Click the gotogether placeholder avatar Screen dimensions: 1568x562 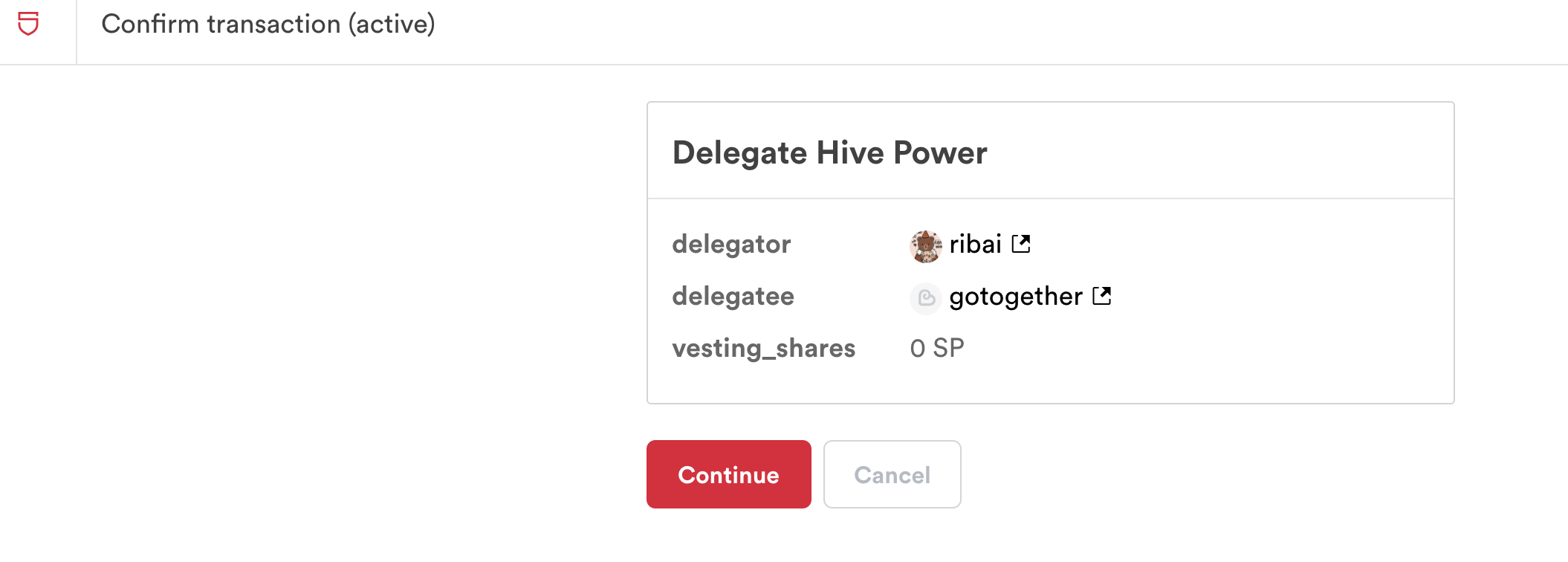[925, 298]
